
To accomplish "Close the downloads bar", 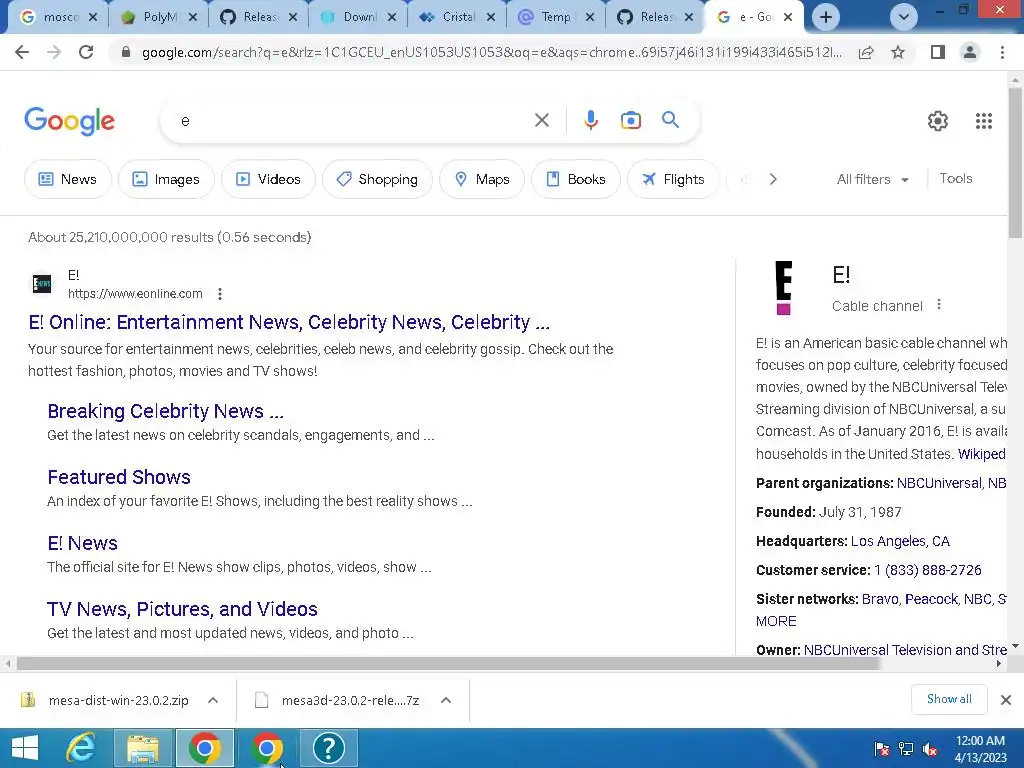I will (1006, 700).
